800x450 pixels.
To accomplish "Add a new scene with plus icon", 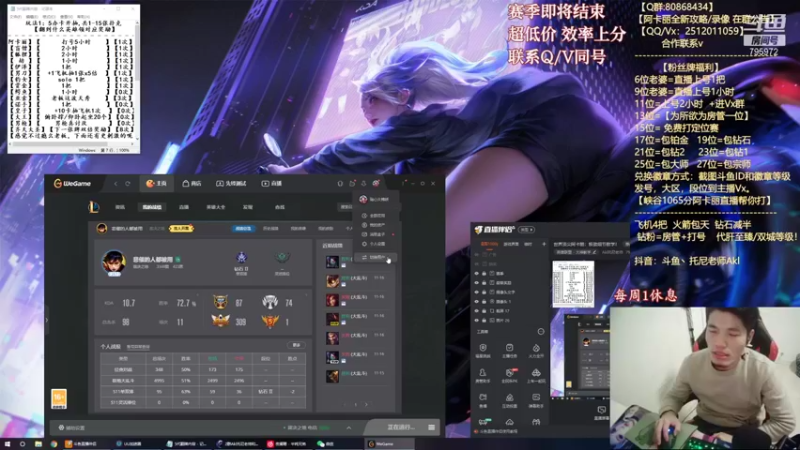I will pyautogui.click(x=544, y=244).
